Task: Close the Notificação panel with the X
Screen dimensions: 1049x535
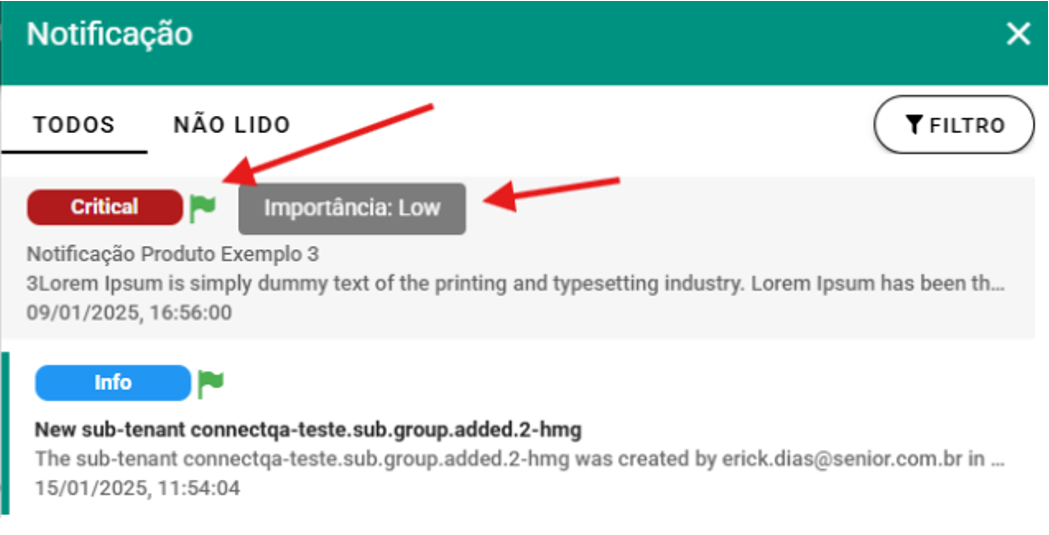Action: point(1018,34)
